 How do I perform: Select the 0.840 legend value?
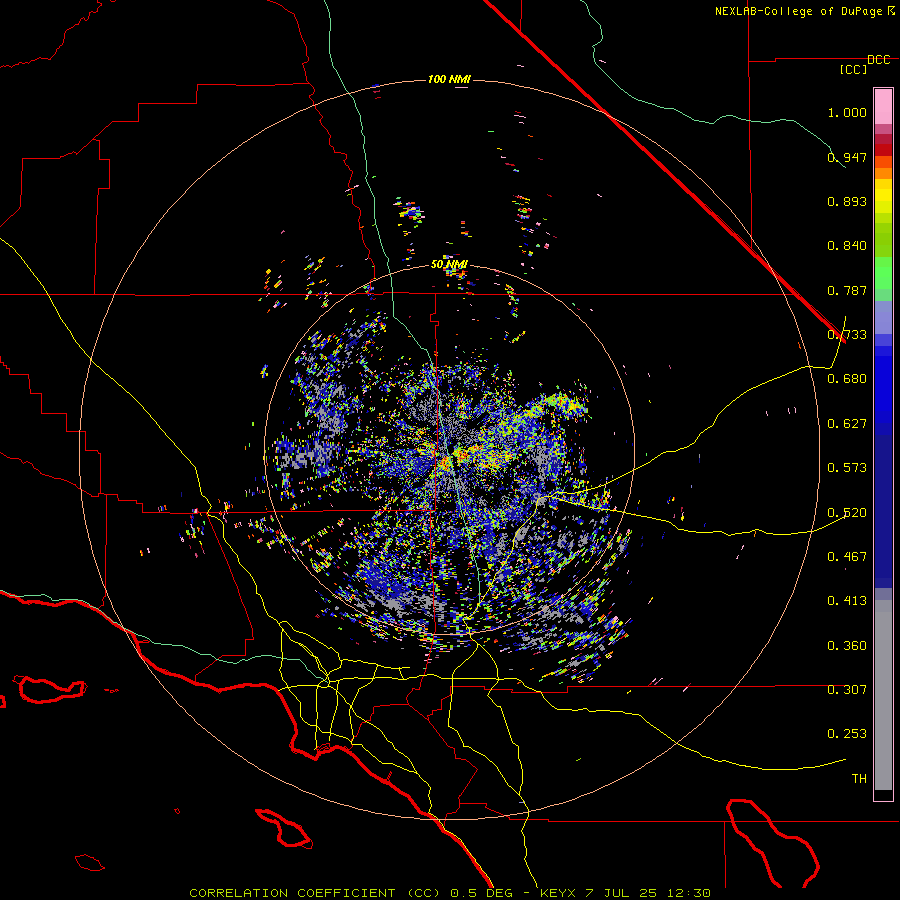point(847,246)
